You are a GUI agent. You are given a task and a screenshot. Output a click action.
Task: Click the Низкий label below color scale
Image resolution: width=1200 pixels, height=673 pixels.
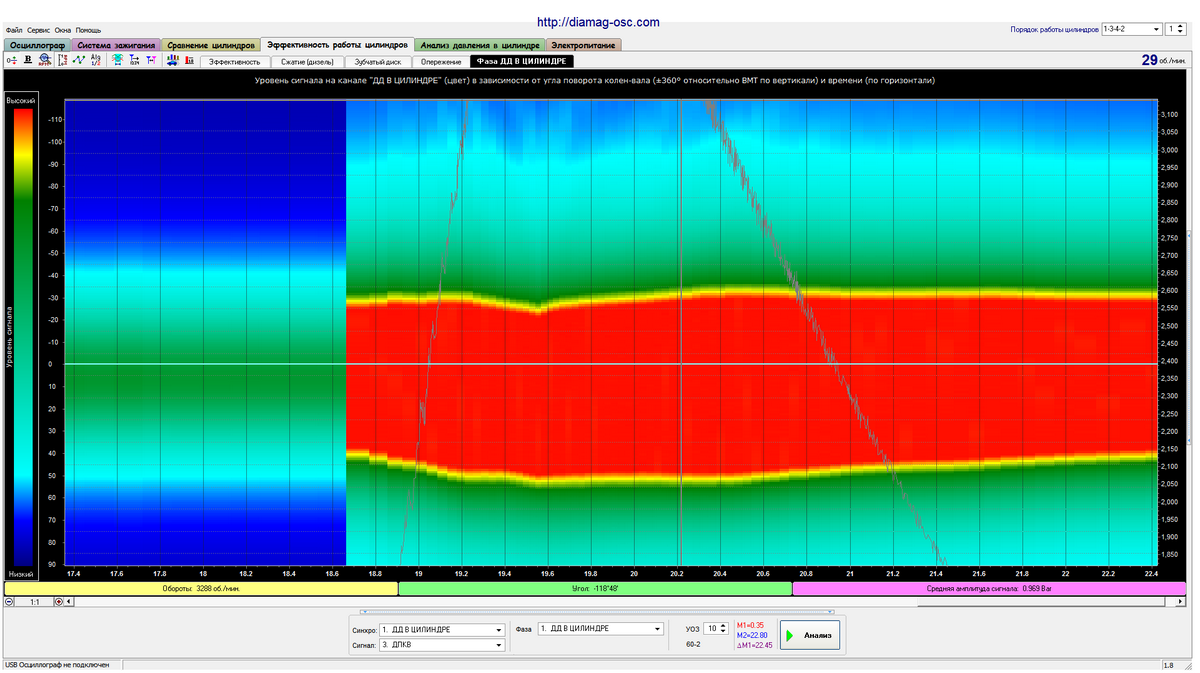pyautogui.click(x=21, y=574)
